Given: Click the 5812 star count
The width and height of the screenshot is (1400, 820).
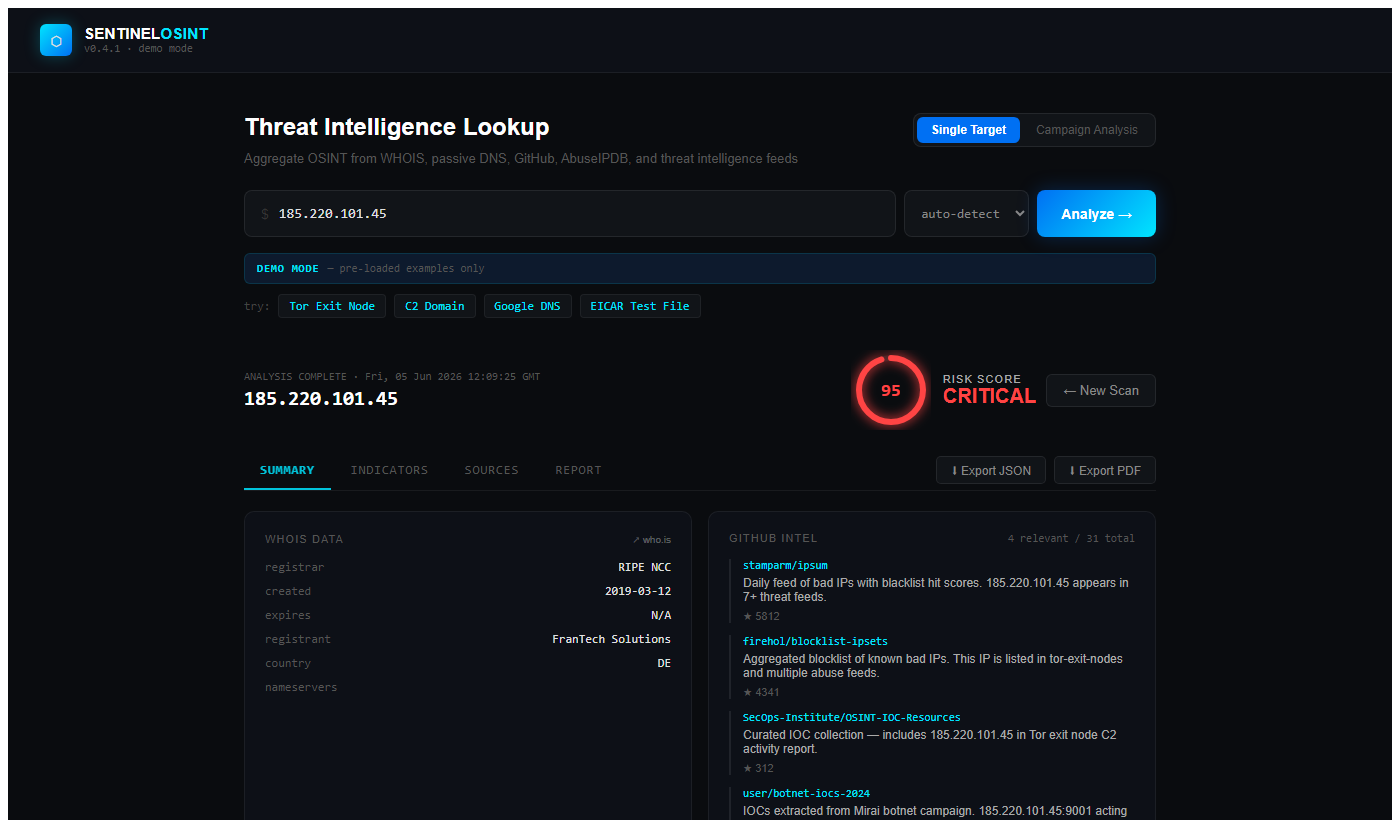Looking at the screenshot, I should coord(761,616).
